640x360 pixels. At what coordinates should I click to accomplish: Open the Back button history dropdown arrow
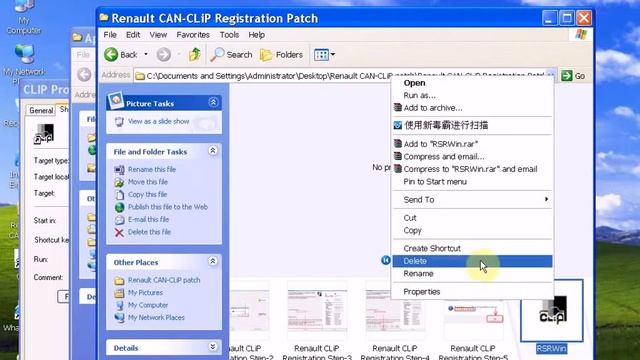pyautogui.click(x=146, y=54)
